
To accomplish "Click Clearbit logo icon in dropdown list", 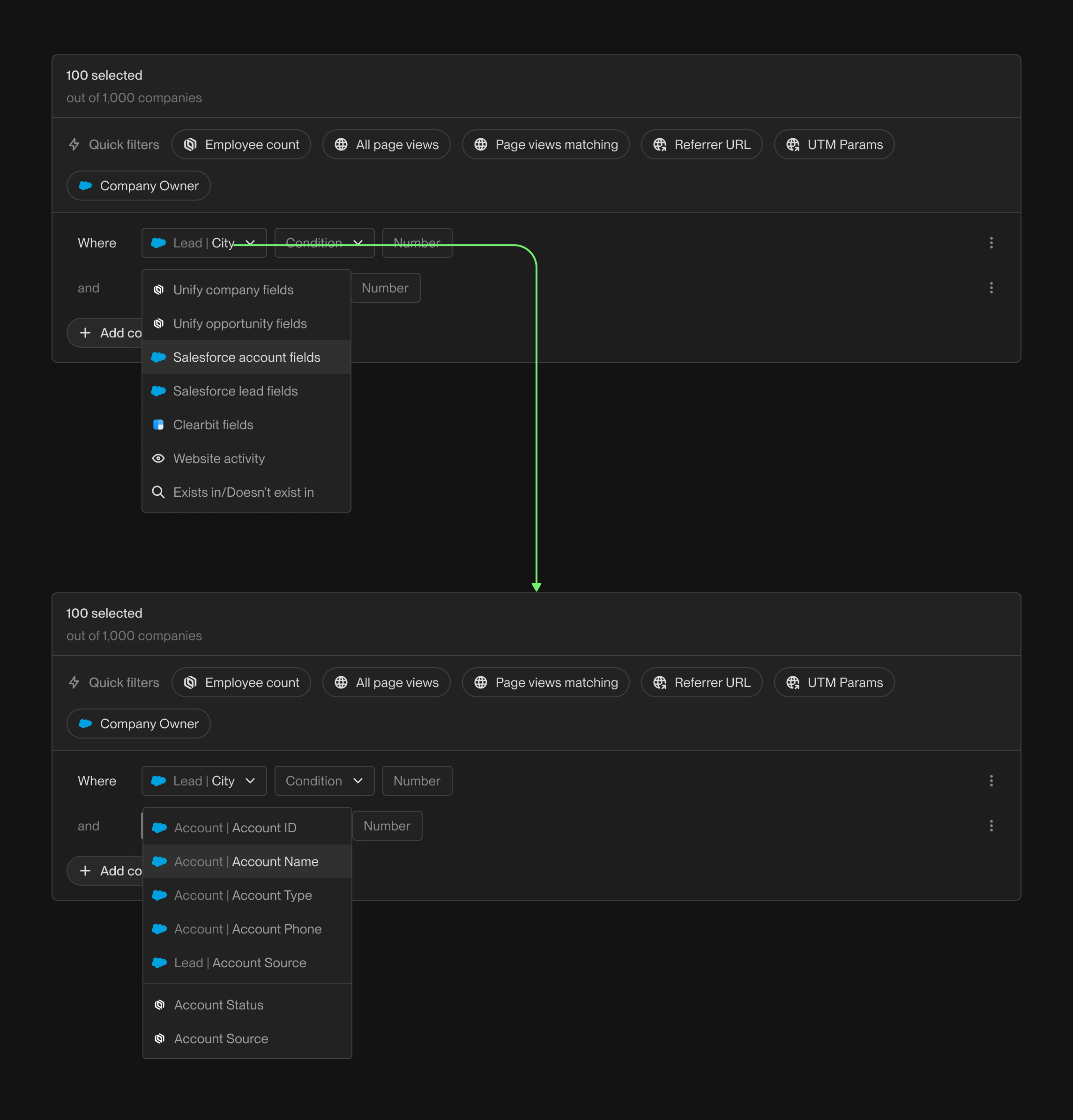I will tap(158, 425).
